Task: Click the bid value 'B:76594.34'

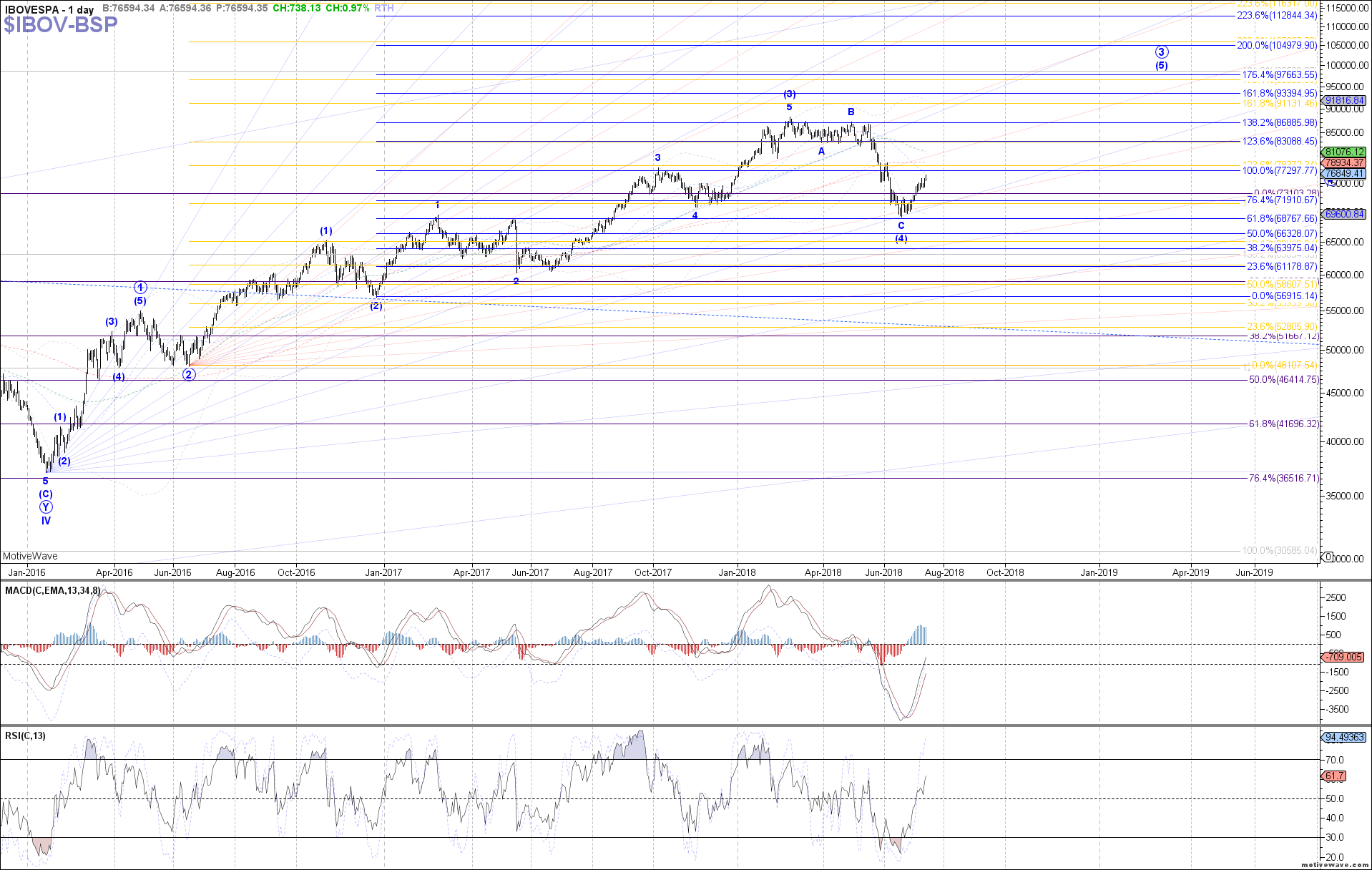Action: tap(129, 9)
